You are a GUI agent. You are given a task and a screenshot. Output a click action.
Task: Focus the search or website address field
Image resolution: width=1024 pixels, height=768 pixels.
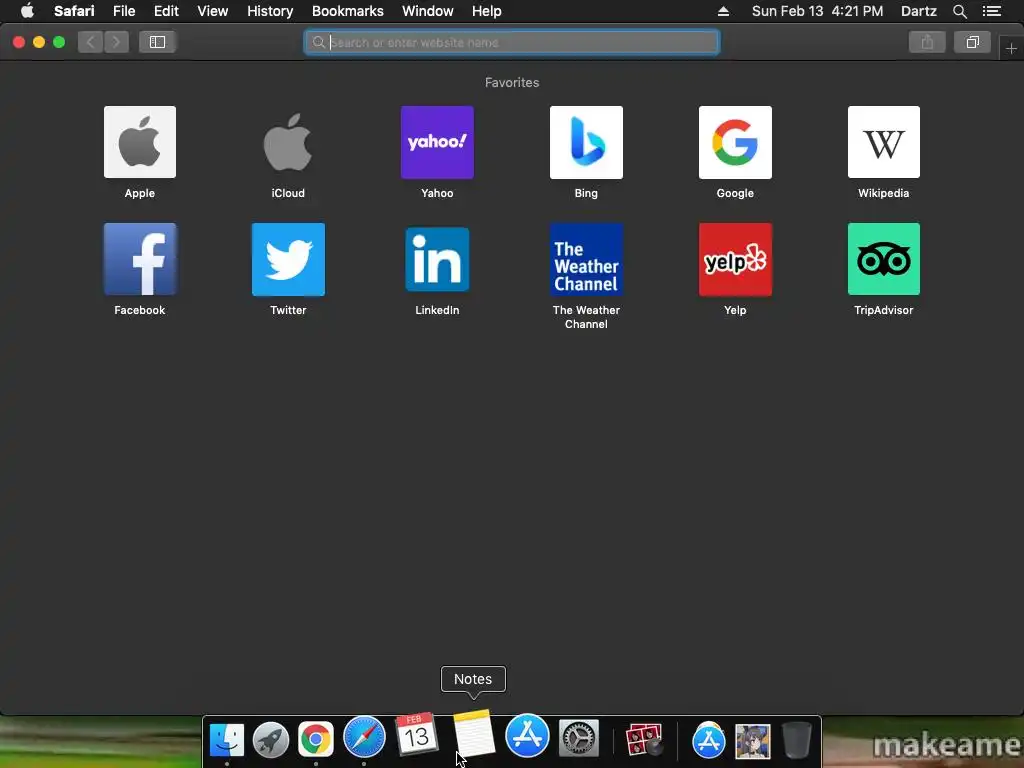(x=512, y=42)
